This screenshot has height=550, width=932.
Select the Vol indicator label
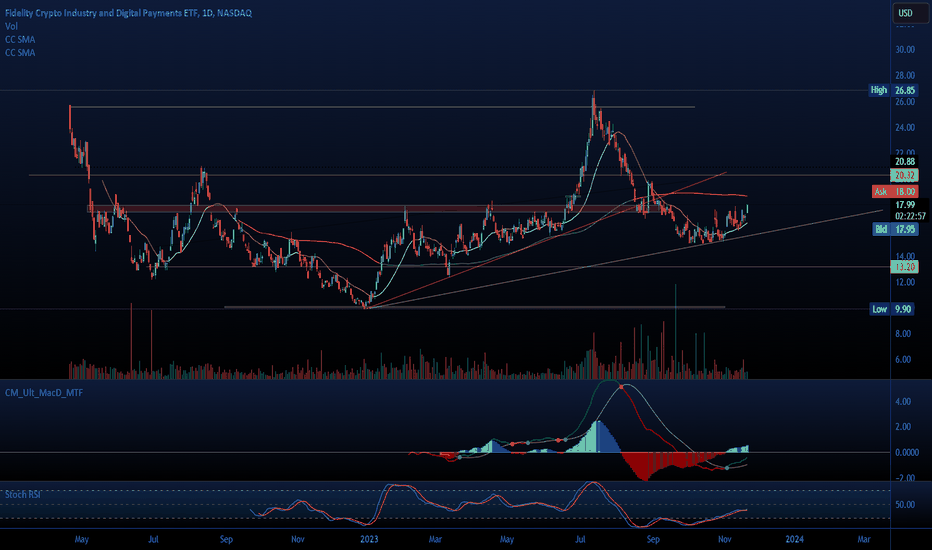(11, 26)
